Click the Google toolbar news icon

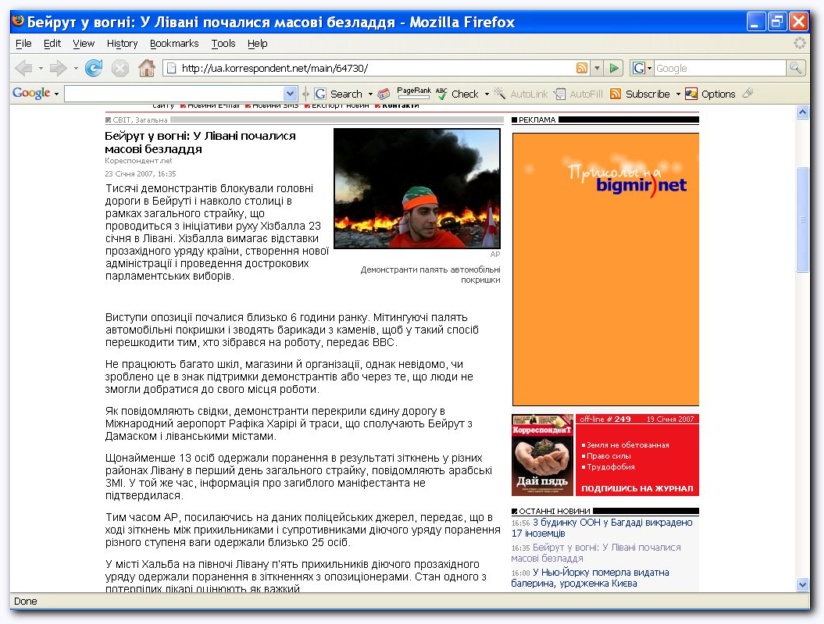point(384,94)
